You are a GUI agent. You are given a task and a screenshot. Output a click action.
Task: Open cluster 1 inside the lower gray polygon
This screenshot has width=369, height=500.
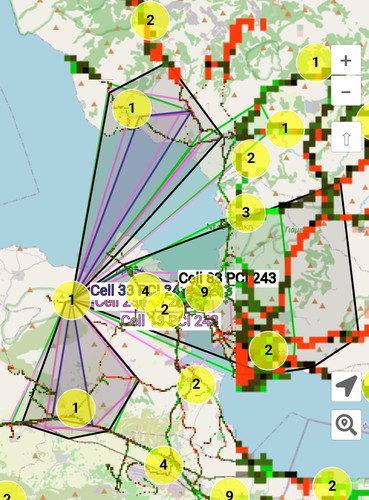[76, 408]
